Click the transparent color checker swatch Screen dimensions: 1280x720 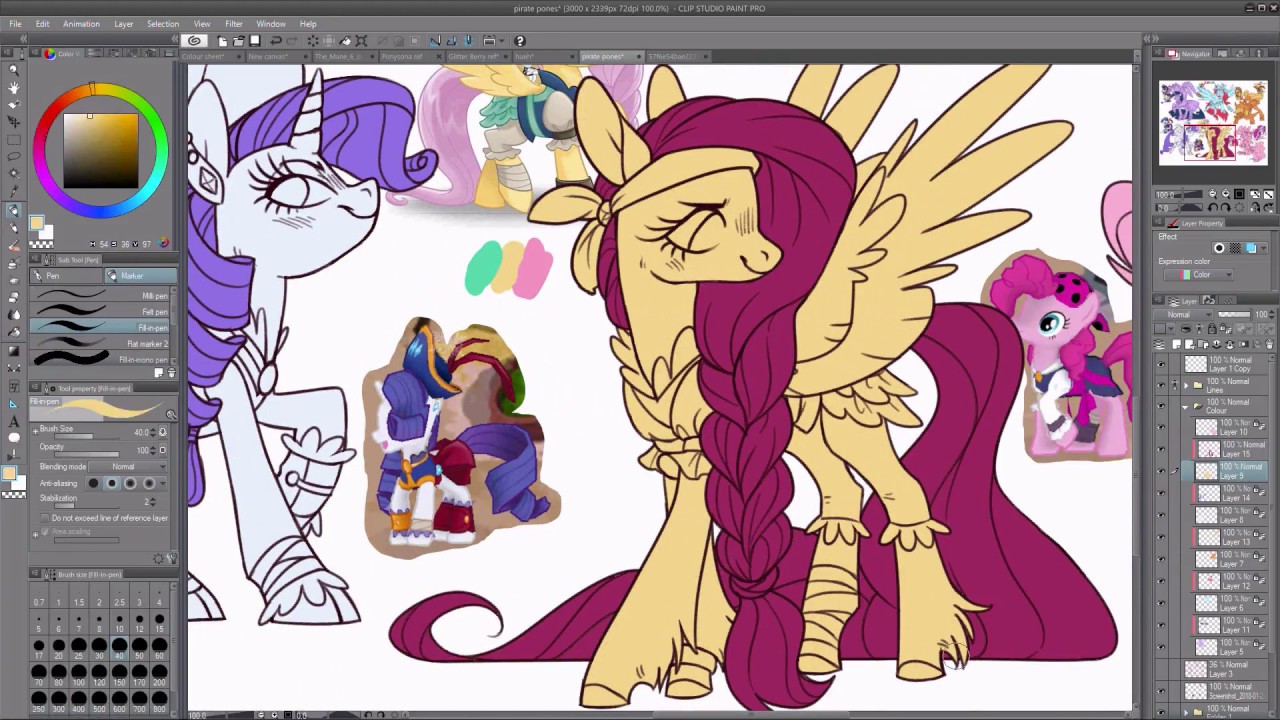click(x=41, y=243)
